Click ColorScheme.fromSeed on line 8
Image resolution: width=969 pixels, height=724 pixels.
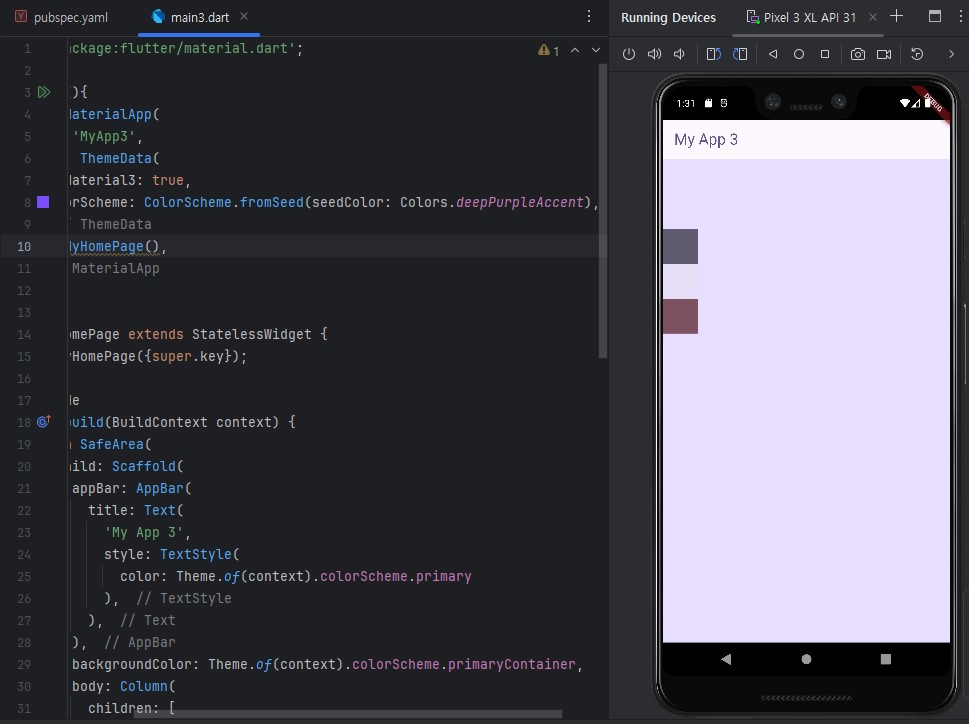(224, 202)
